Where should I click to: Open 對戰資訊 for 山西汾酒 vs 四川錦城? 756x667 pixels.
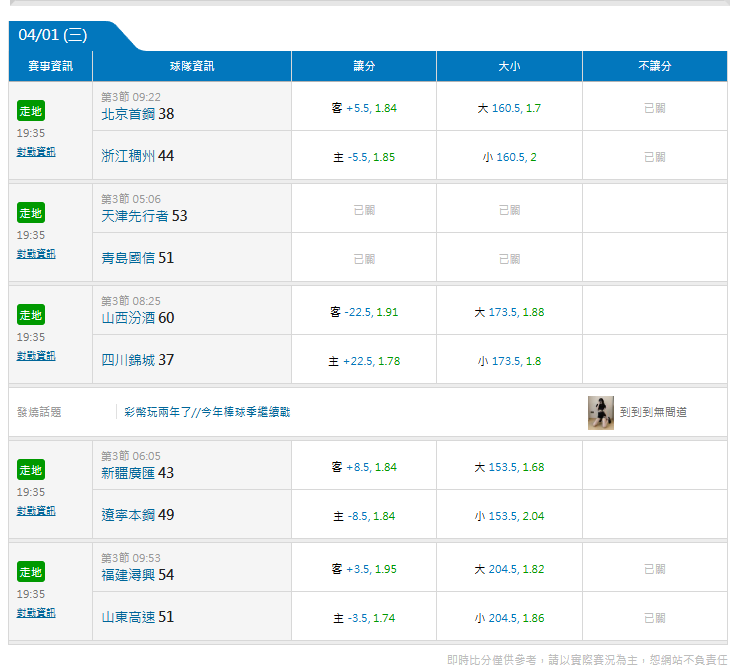click(x=36, y=356)
